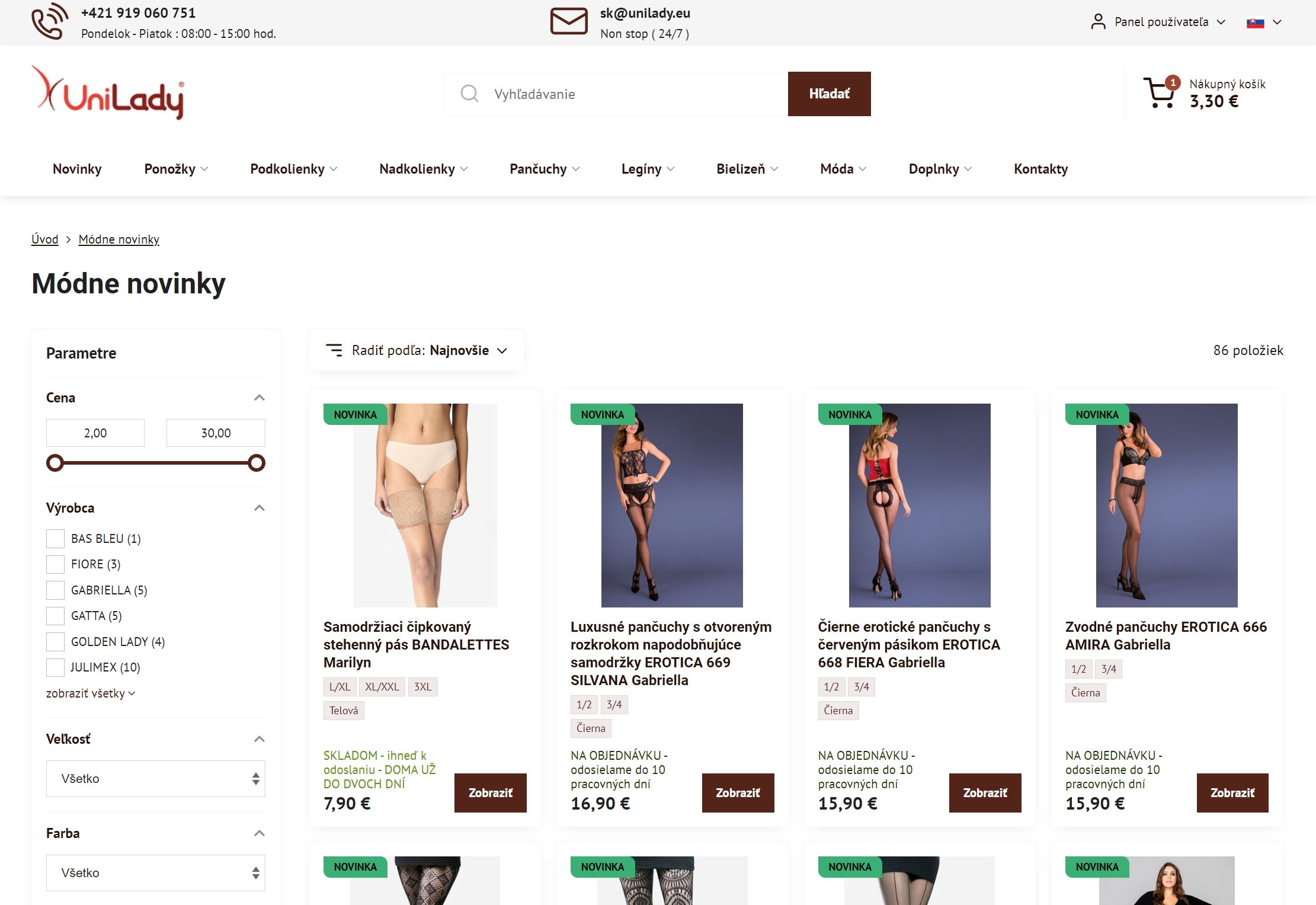The height and width of the screenshot is (905, 1316).
Task: Open the Radiť podľa Najnovšie dropdown
Action: tap(417, 350)
